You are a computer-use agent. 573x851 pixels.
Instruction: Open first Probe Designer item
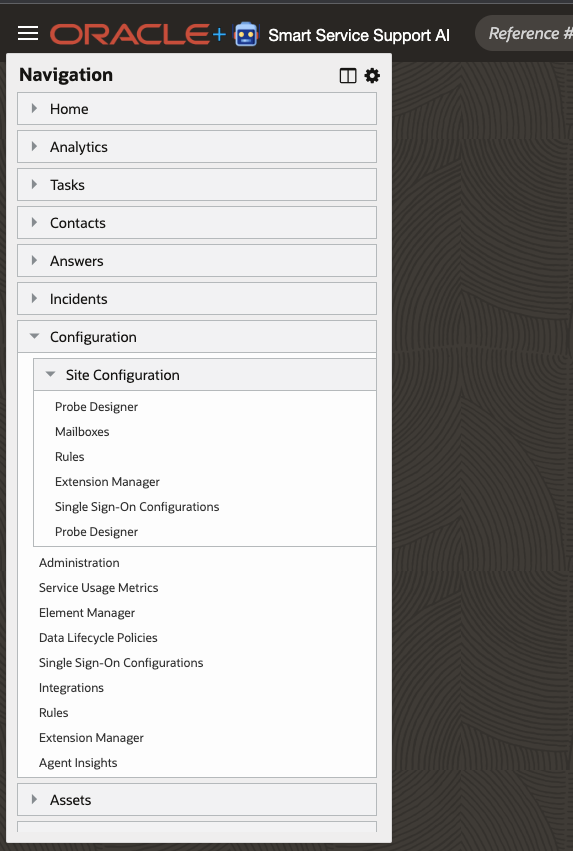tap(96, 407)
